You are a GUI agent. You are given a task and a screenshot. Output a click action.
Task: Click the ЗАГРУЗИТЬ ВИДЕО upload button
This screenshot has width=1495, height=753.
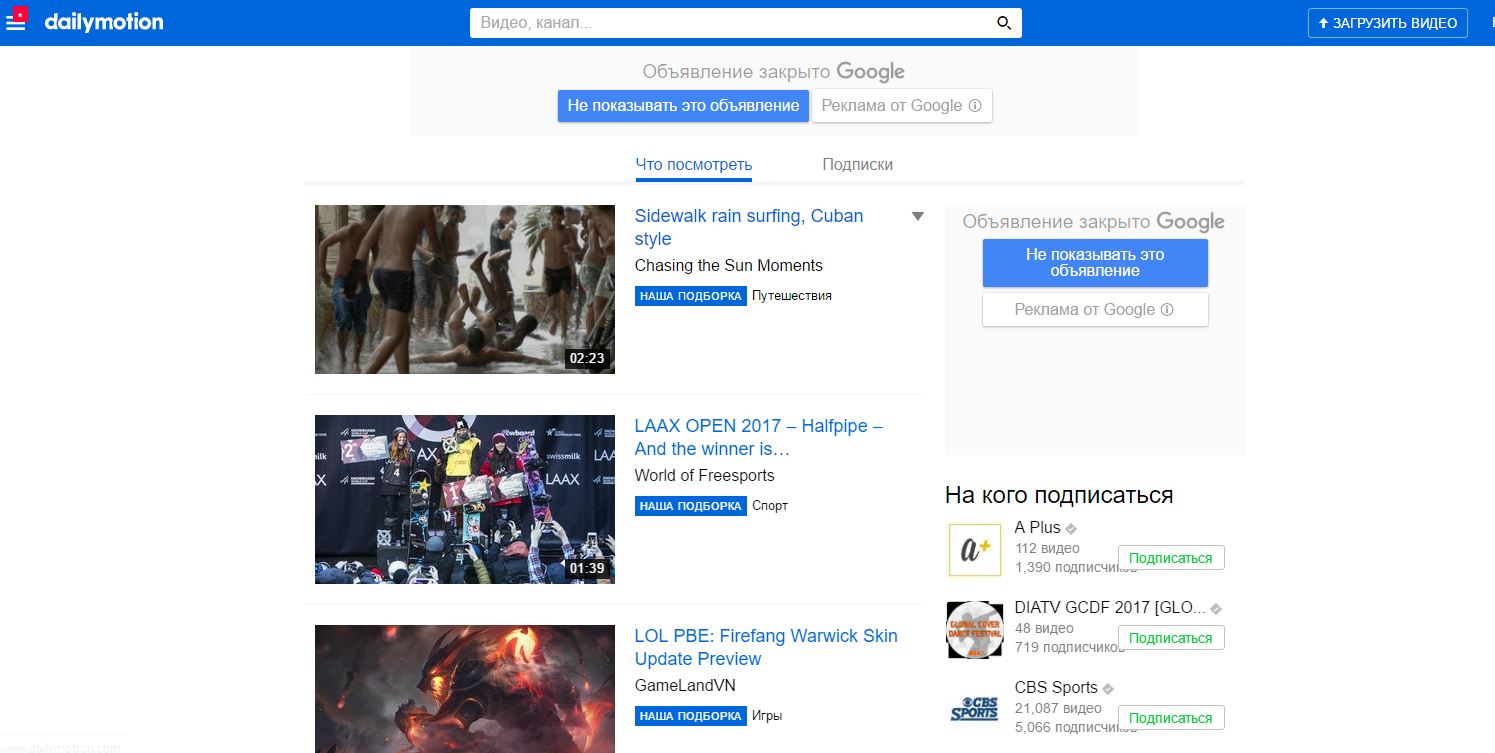[1387, 23]
